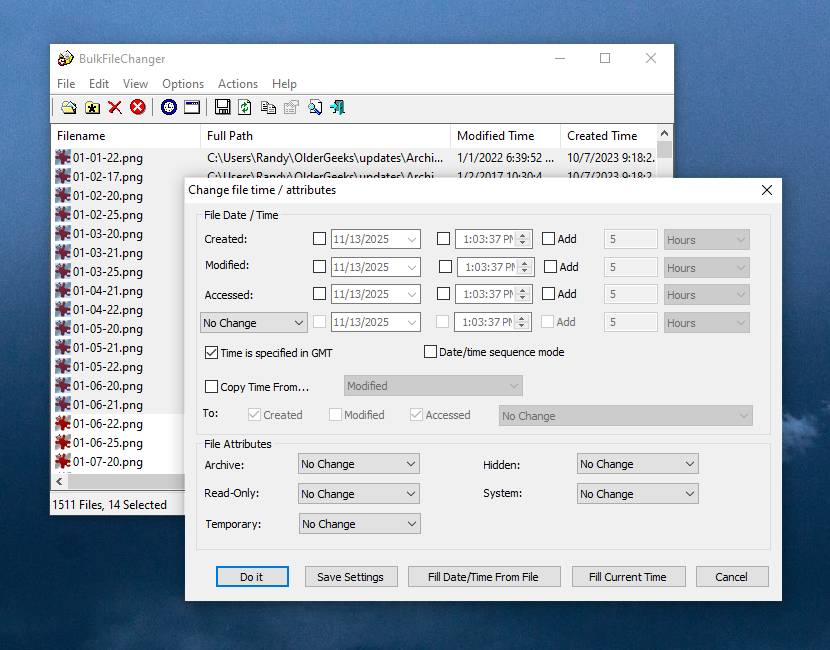Open the Read-Only attribute dropdown

[x=358, y=494]
